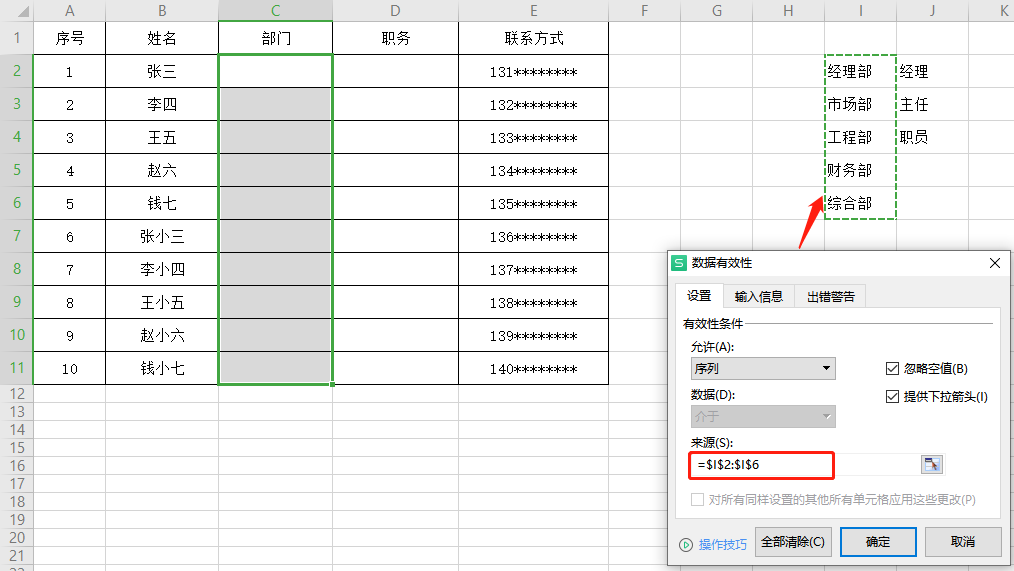
Task: Click the cell containing 财务部
Action: point(860,170)
